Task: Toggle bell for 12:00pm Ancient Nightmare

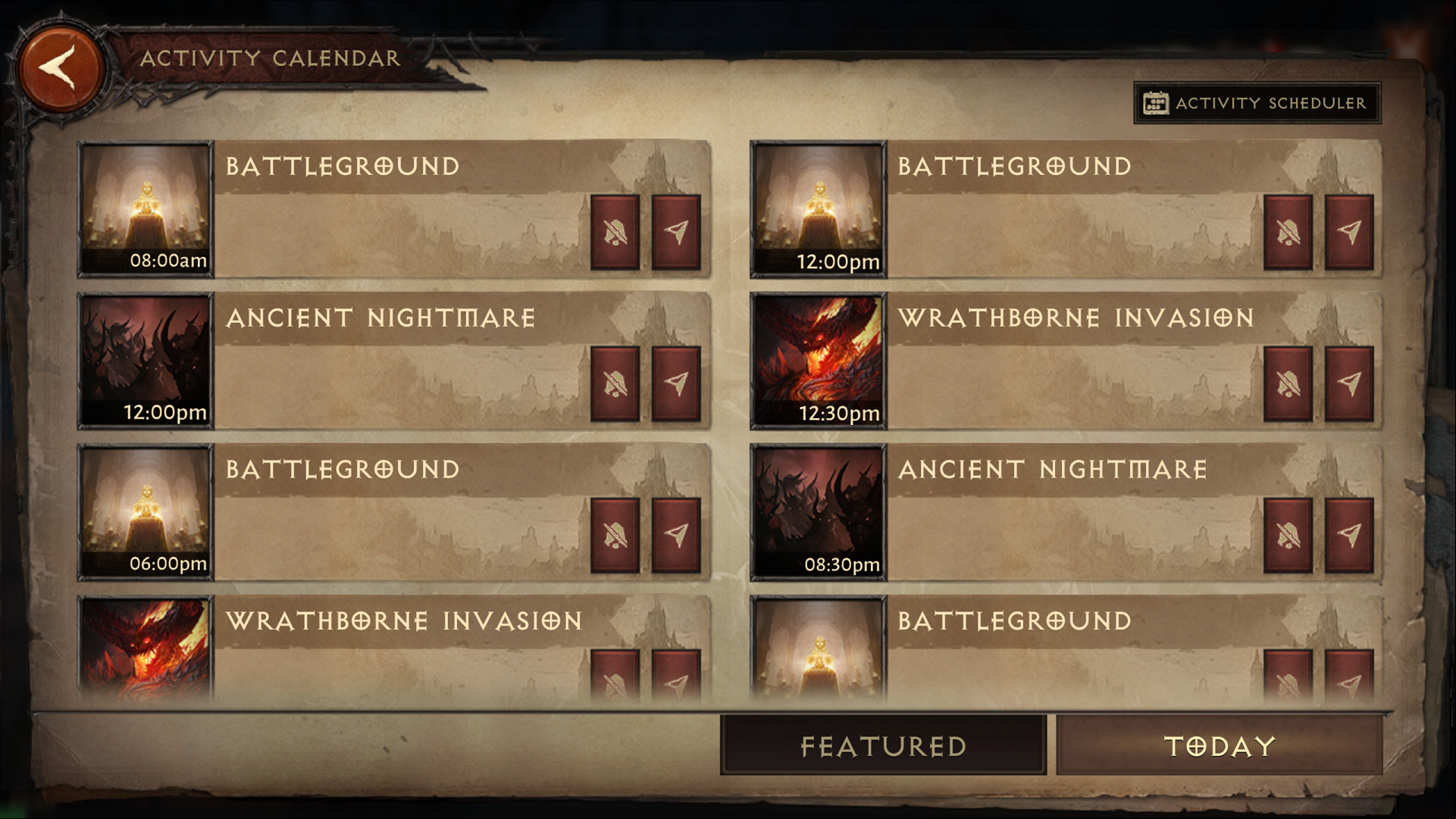Action: tap(615, 384)
